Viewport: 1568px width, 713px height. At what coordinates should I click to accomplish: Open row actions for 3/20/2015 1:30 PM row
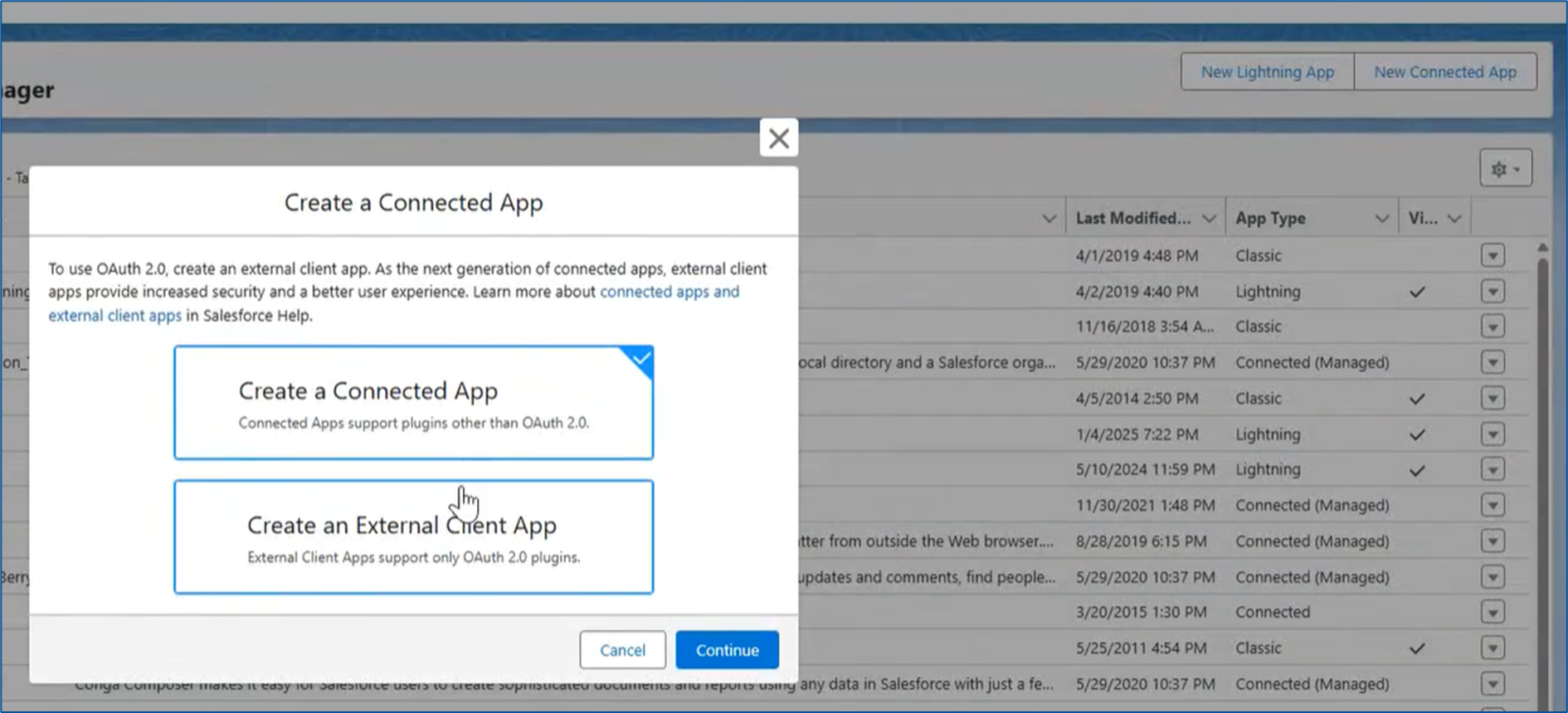pyautogui.click(x=1493, y=612)
